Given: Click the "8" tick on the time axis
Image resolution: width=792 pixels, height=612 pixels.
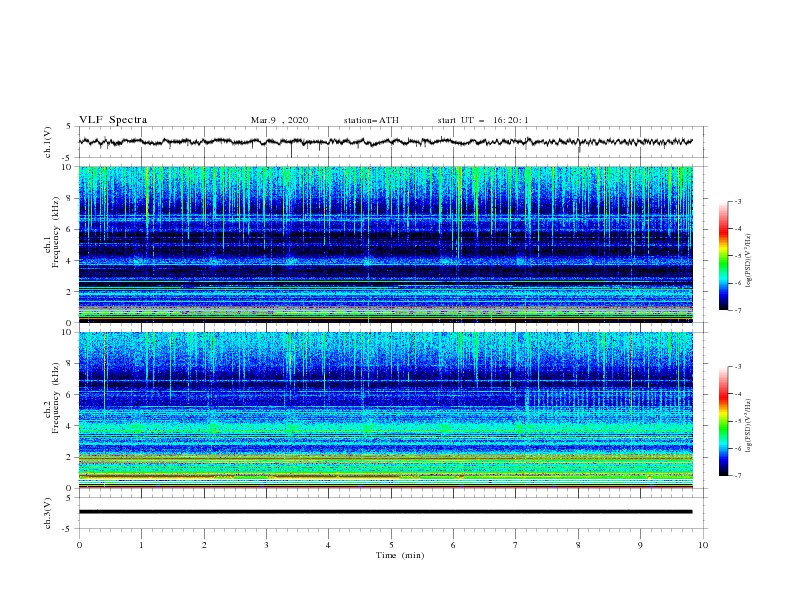Looking at the screenshot, I should pyautogui.click(x=578, y=545).
